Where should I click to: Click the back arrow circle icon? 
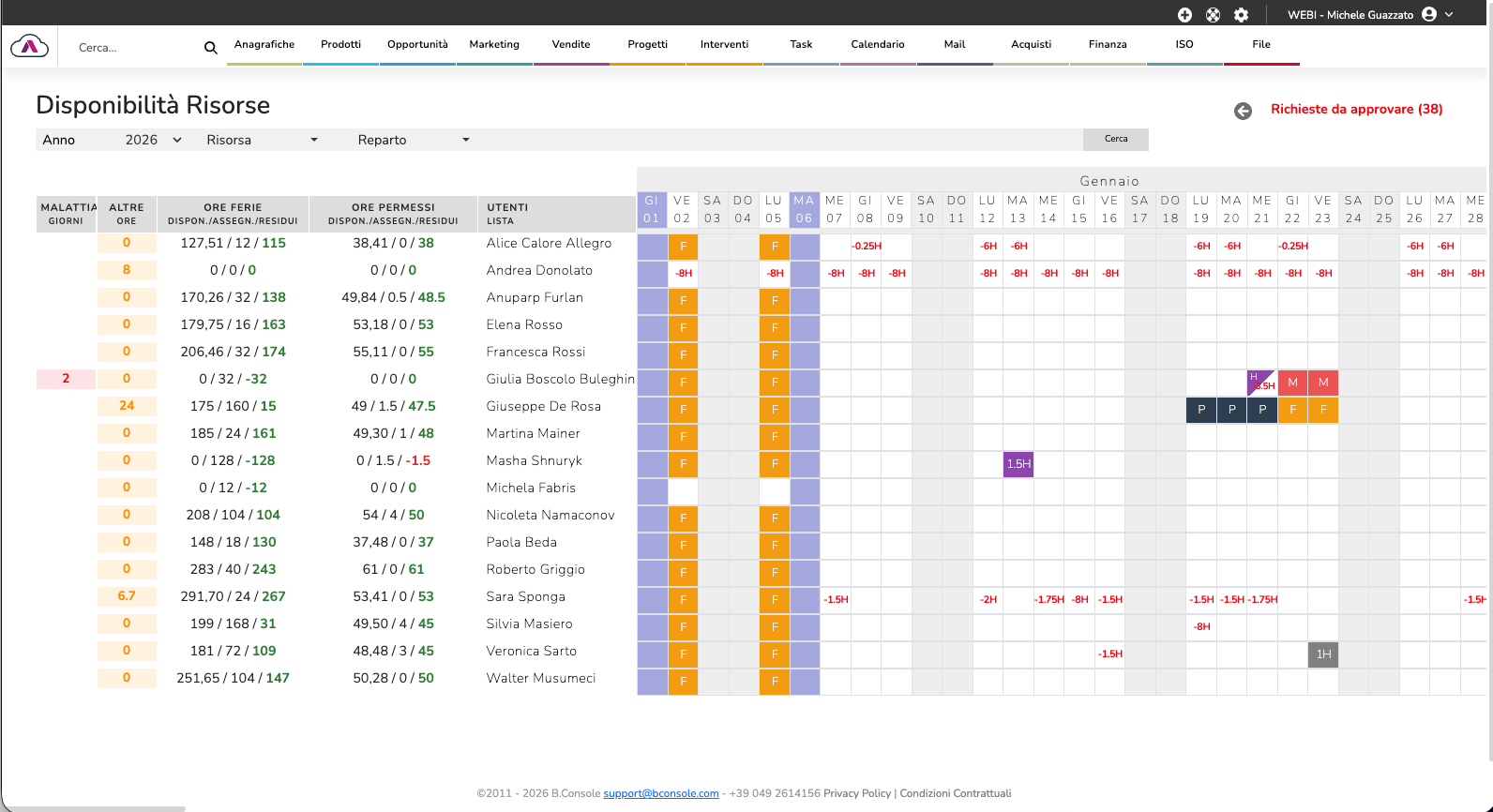click(1243, 111)
